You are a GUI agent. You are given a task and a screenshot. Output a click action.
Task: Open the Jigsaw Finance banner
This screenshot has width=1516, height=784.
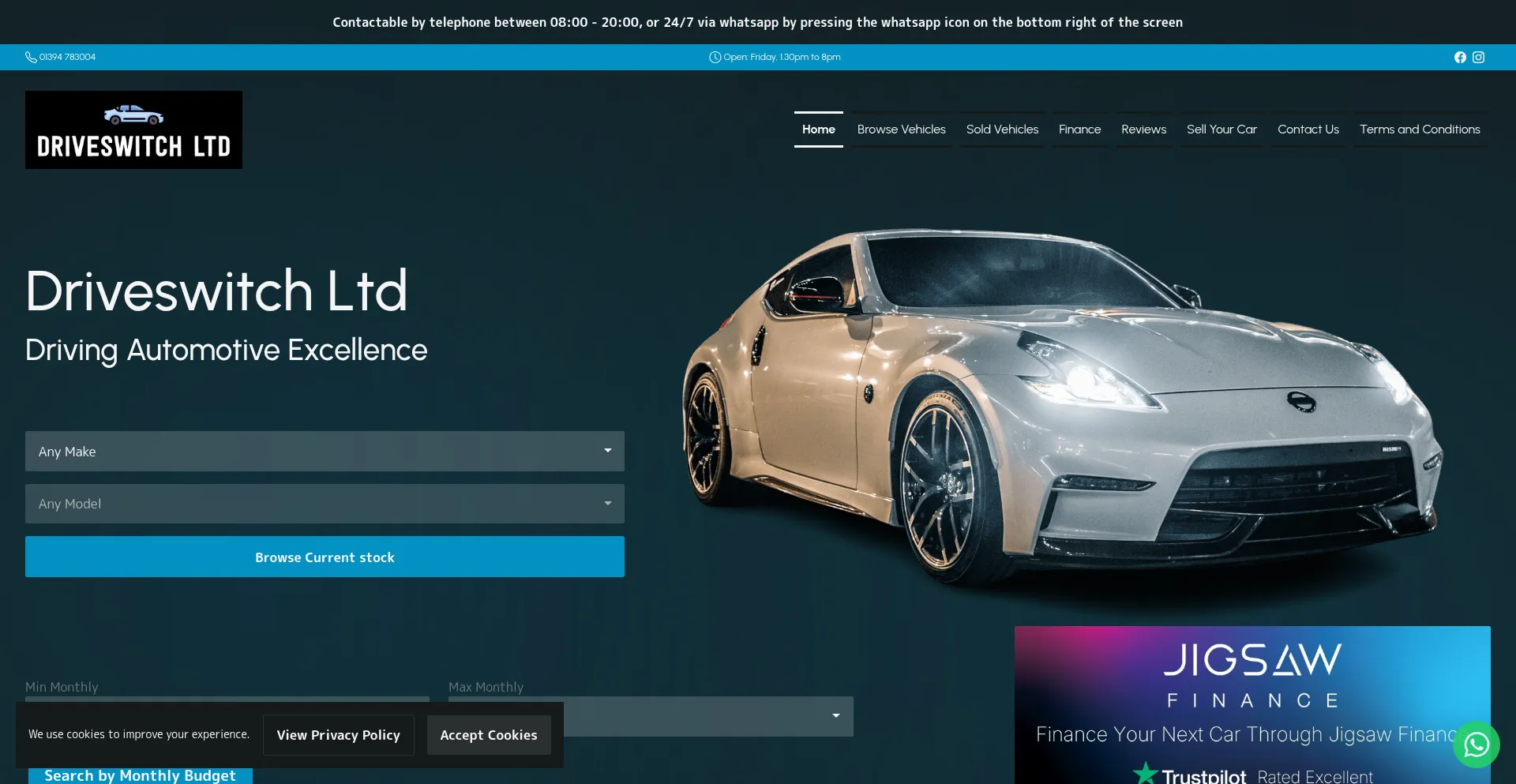pos(1252,705)
